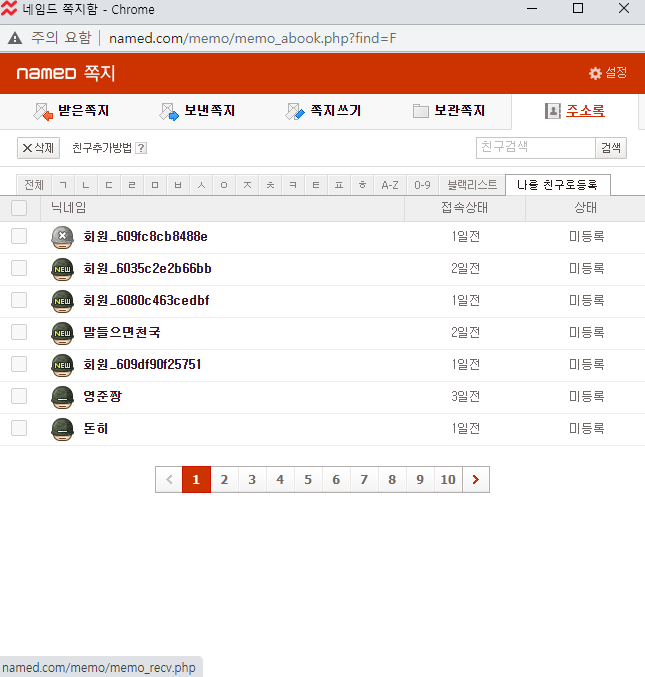Screen dimensions: 645x677
Task: Click the 주소록 address book icon
Action: pyautogui.click(x=553, y=111)
